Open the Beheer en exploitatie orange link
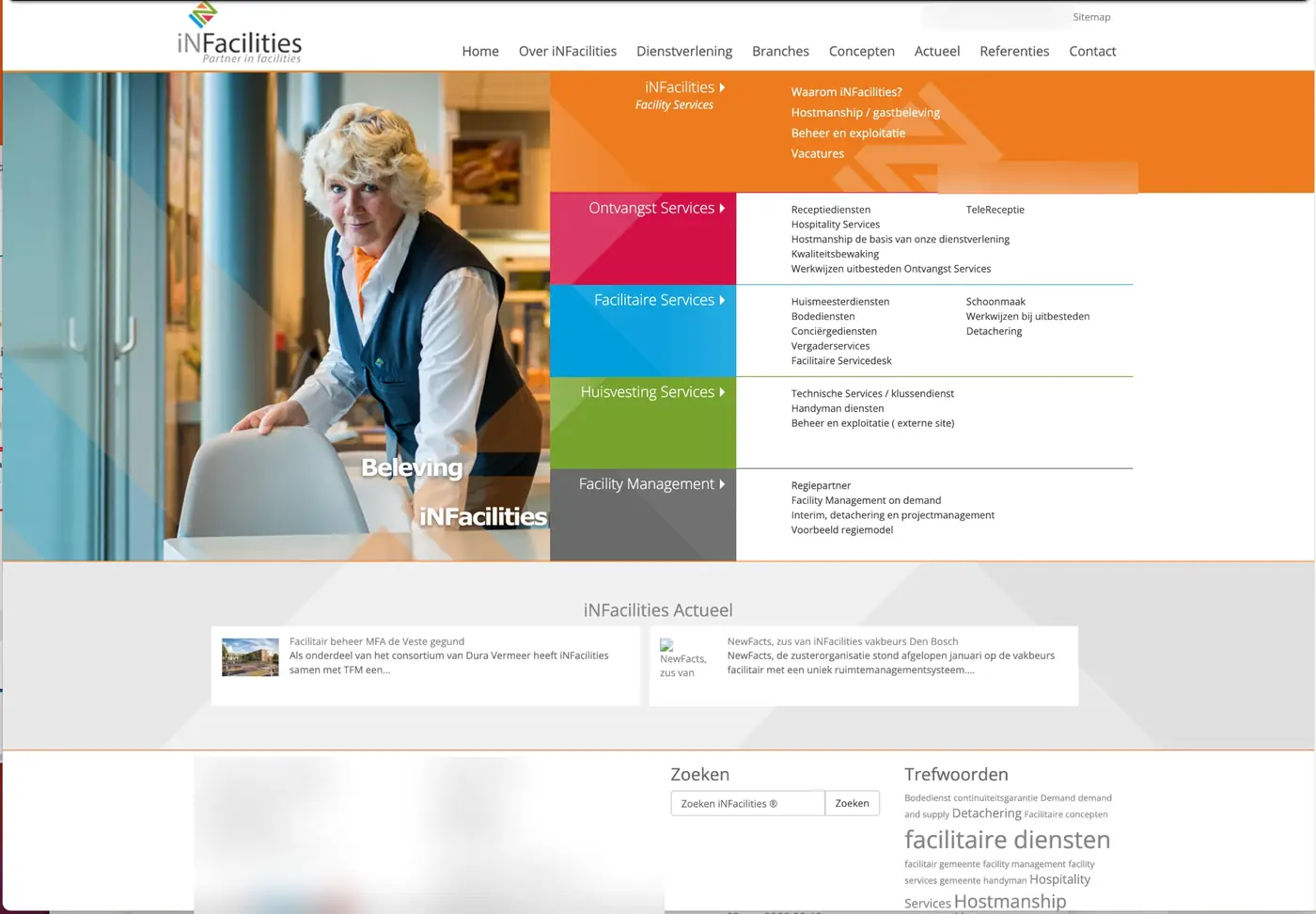Image resolution: width=1316 pixels, height=914 pixels. (848, 134)
